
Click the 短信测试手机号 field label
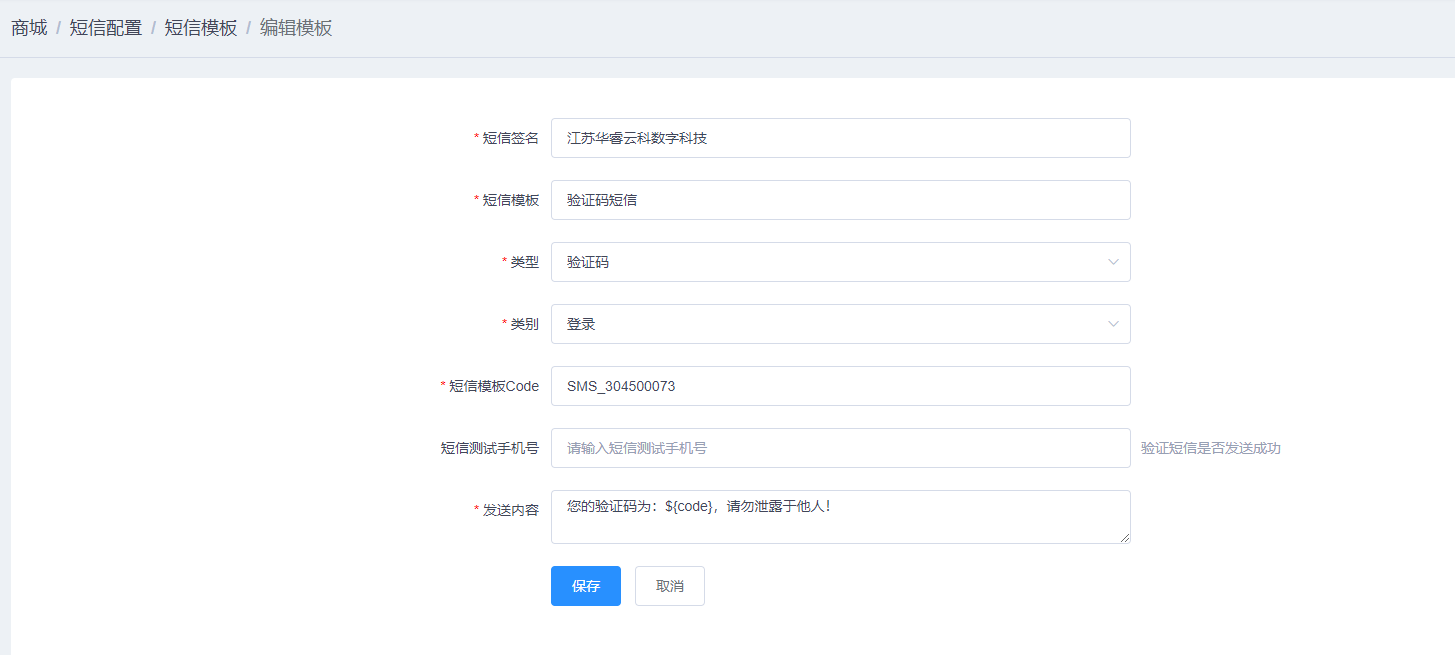490,448
